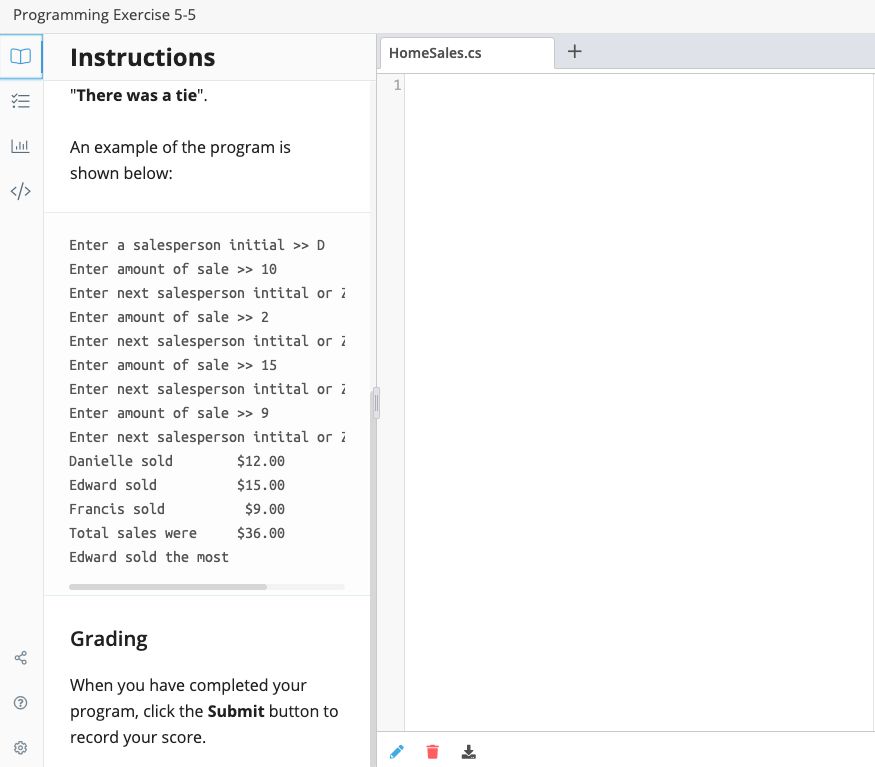This screenshot has width=875, height=767.
Task: Click 'Enter amount of sale >> 2' line
Action: pos(169,317)
